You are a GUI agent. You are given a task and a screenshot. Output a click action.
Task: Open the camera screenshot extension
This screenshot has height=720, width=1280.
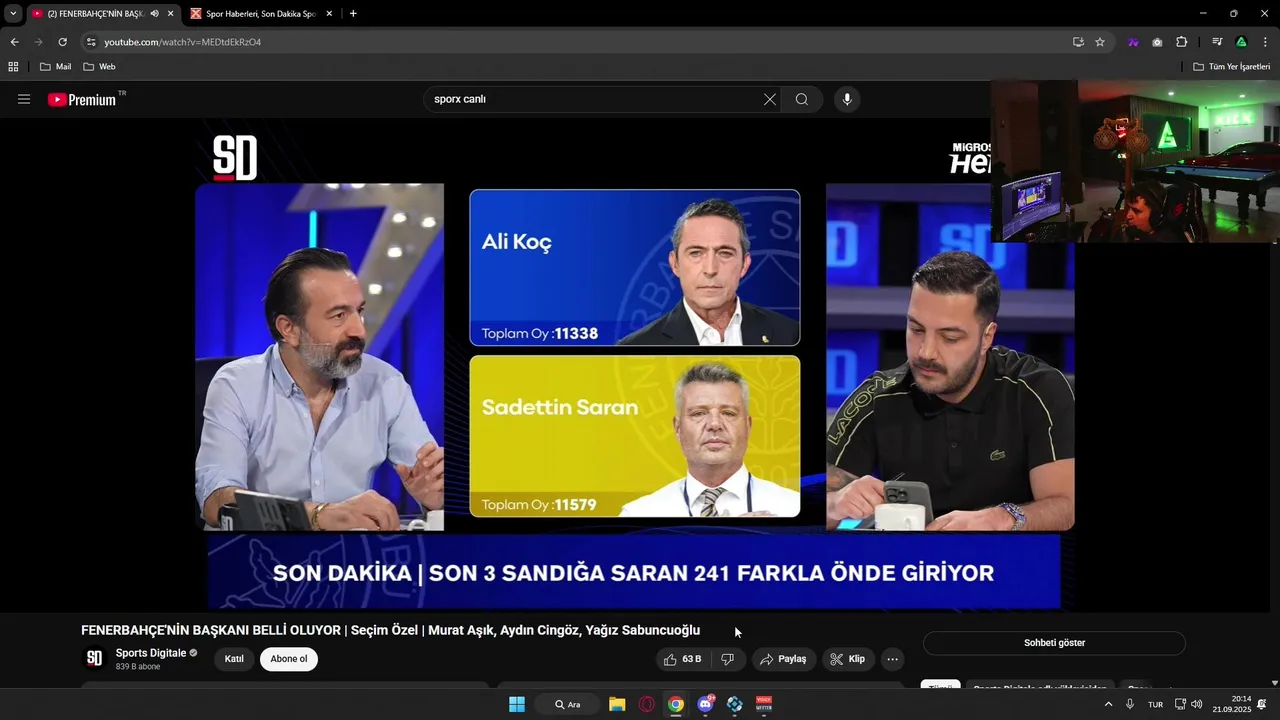tap(1157, 42)
